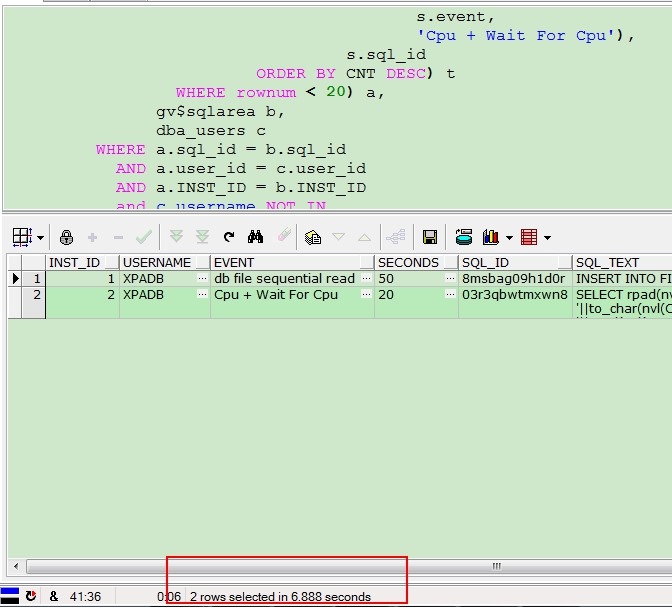Select row header number 1
Viewport: 672px width, 607px height.
pyautogui.click(x=33, y=279)
